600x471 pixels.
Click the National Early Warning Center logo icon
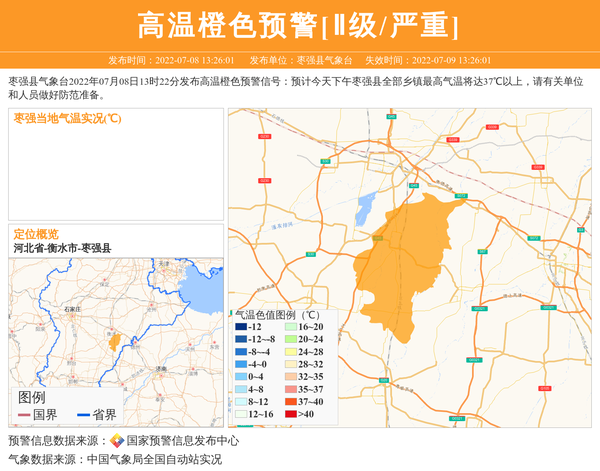click(117, 441)
